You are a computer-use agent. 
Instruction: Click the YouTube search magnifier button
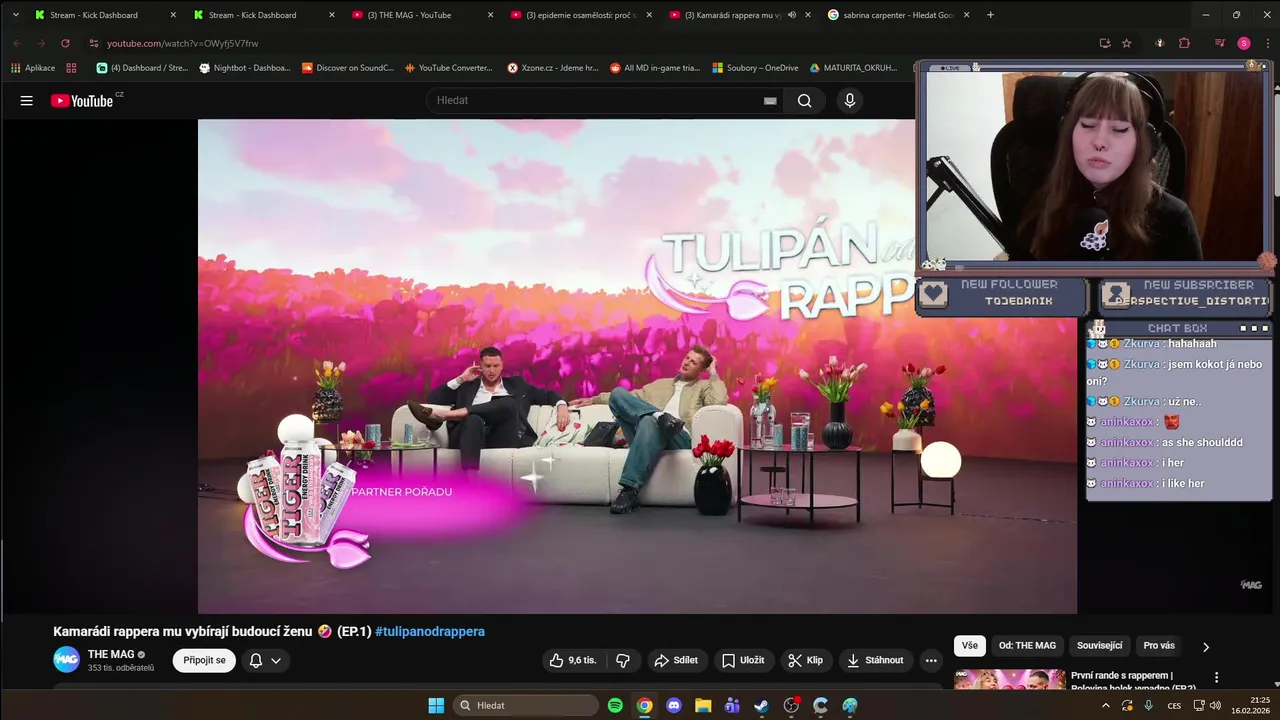pyautogui.click(x=804, y=100)
